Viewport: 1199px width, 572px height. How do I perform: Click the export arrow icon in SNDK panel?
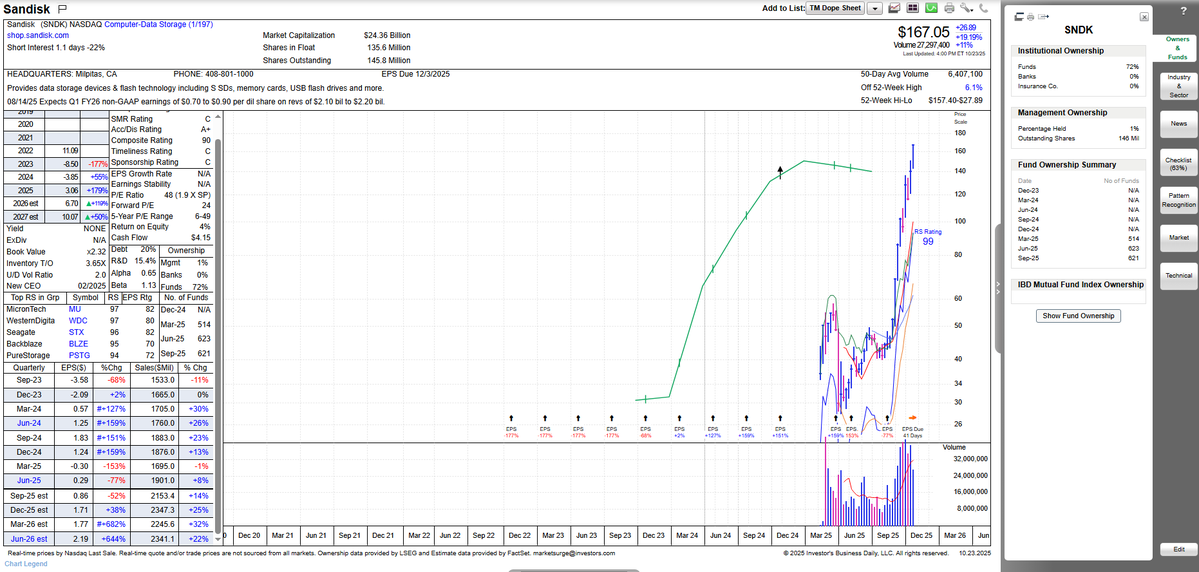click(1044, 16)
